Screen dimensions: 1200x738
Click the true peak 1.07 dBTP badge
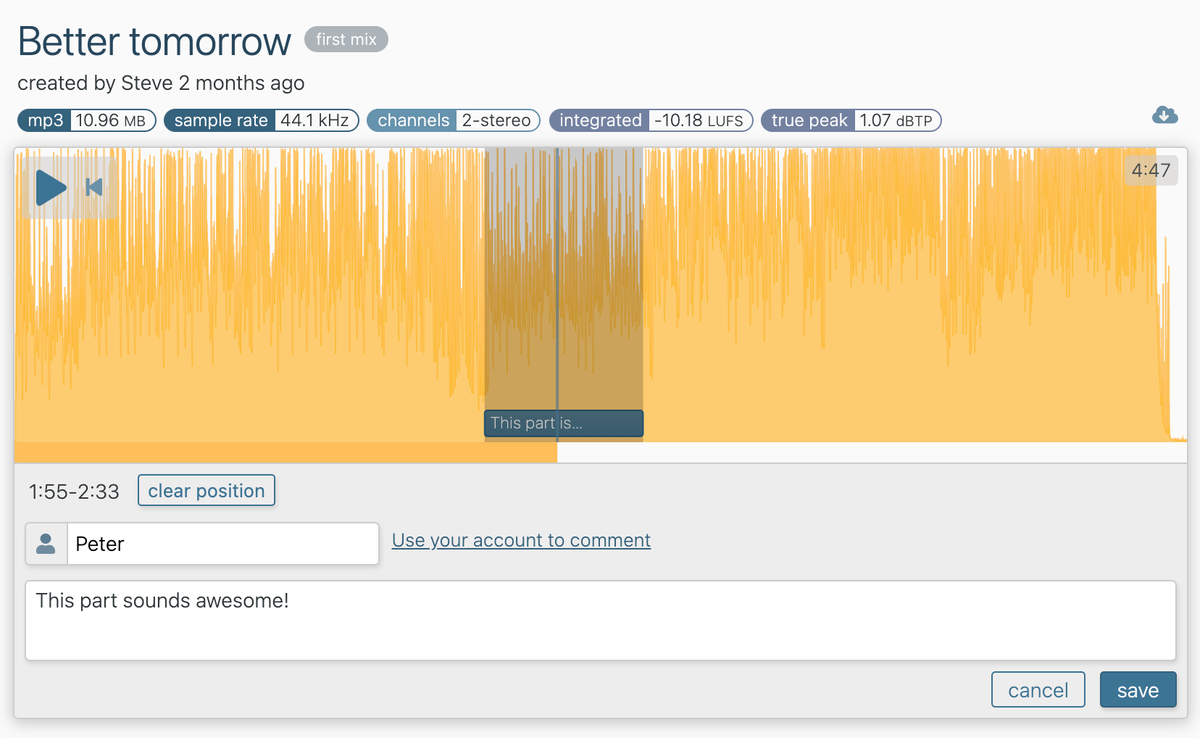853,120
